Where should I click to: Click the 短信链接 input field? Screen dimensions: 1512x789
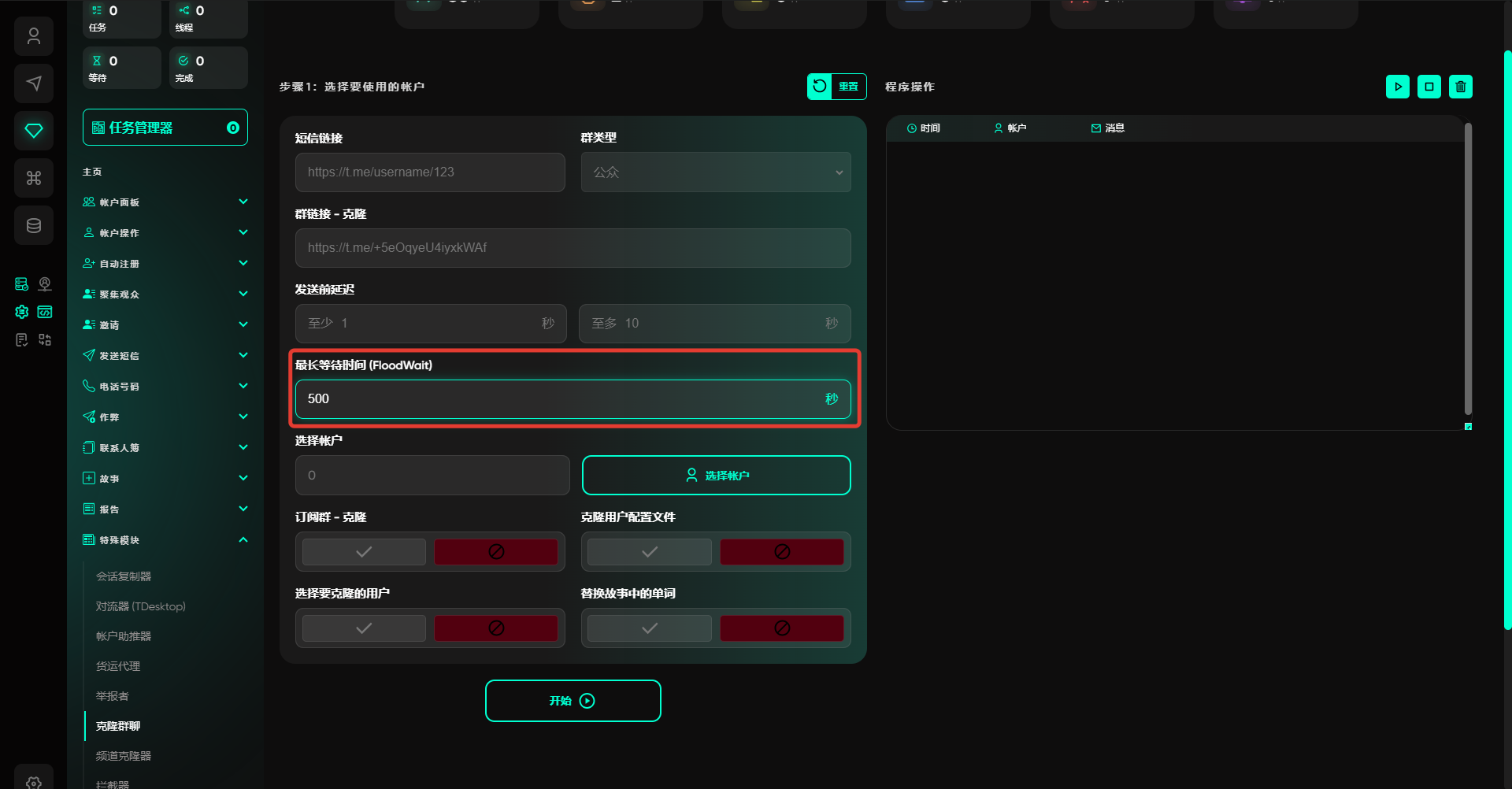430,172
